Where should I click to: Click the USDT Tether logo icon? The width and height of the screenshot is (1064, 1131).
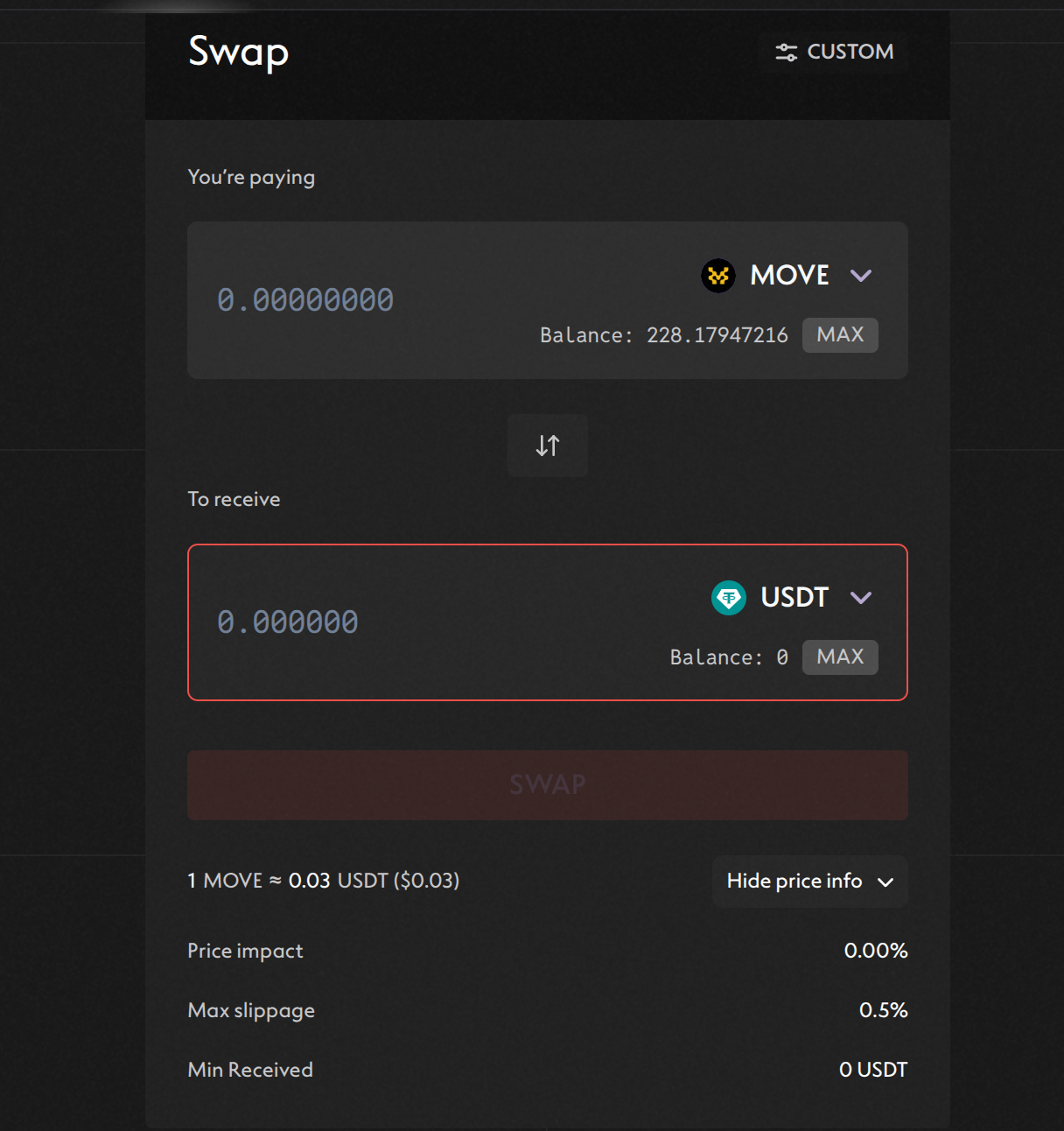[729, 598]
